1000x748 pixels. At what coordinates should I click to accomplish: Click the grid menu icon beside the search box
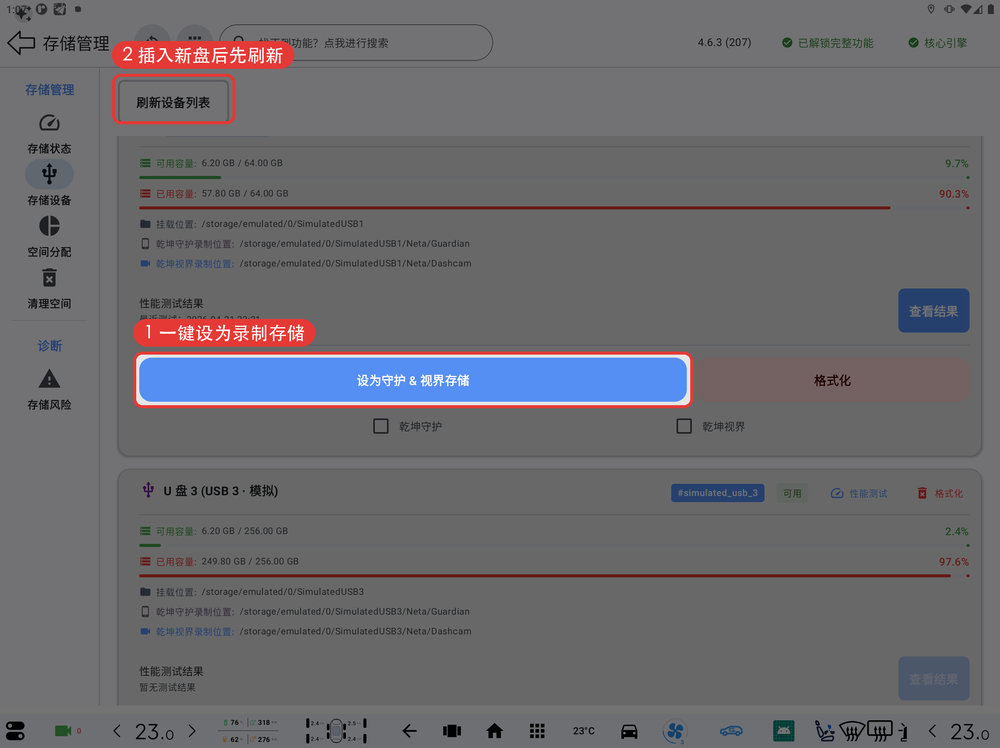(195, 42)
